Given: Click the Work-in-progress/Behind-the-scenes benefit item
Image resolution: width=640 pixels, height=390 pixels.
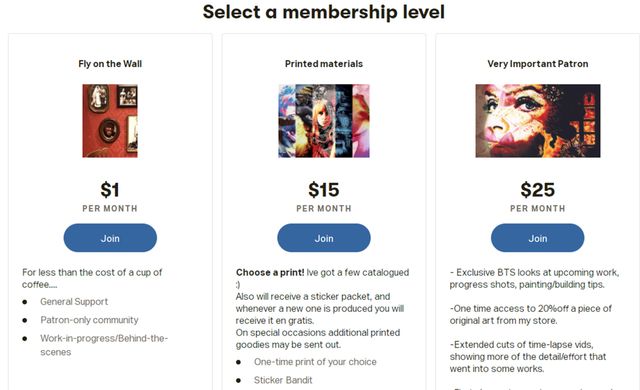Looking at the screenshot, I should pyautogui.click(x=104, y=345).
